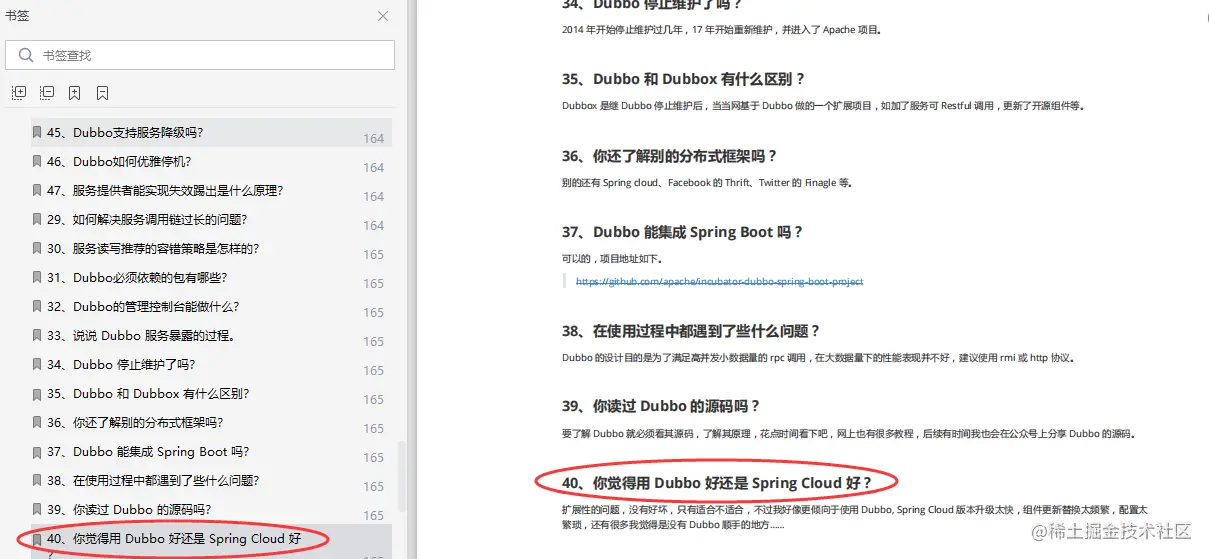Click heading 38、在使用过程中都遇到了些什么问题? in document
The image size is (1209, 559).
[690, 331]
